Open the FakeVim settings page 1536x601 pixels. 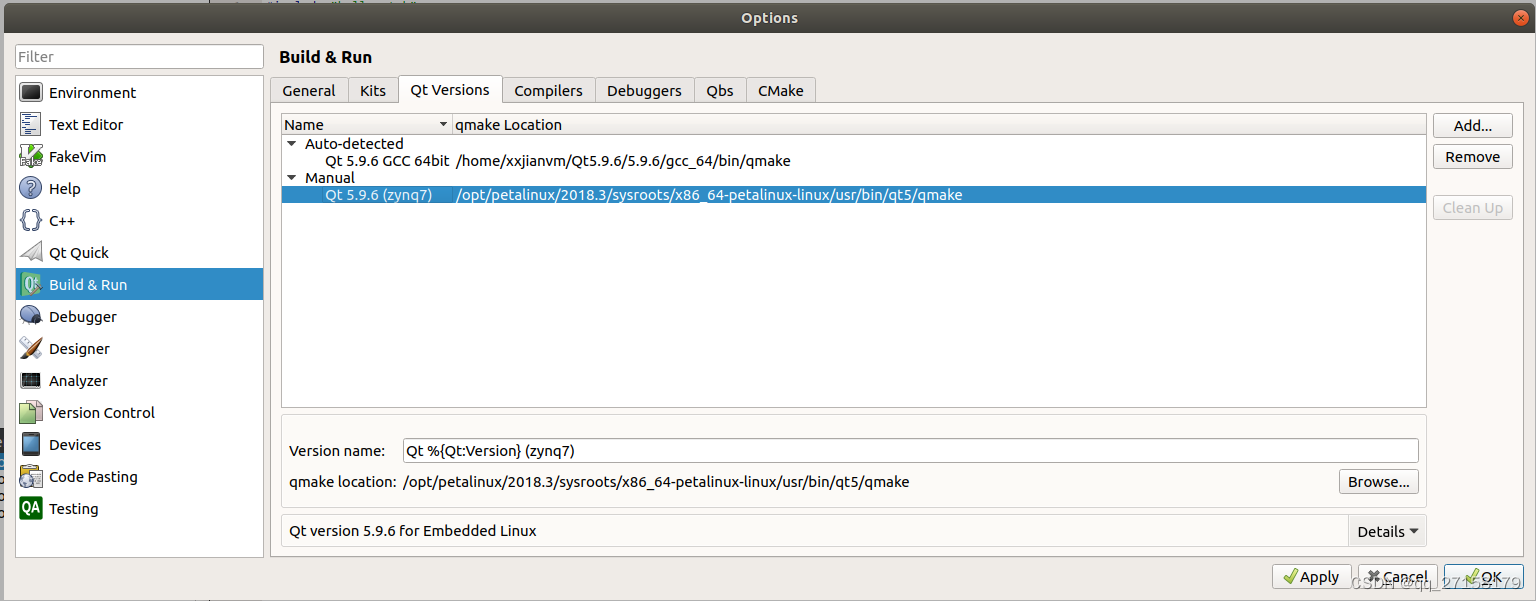coord(30,156)
